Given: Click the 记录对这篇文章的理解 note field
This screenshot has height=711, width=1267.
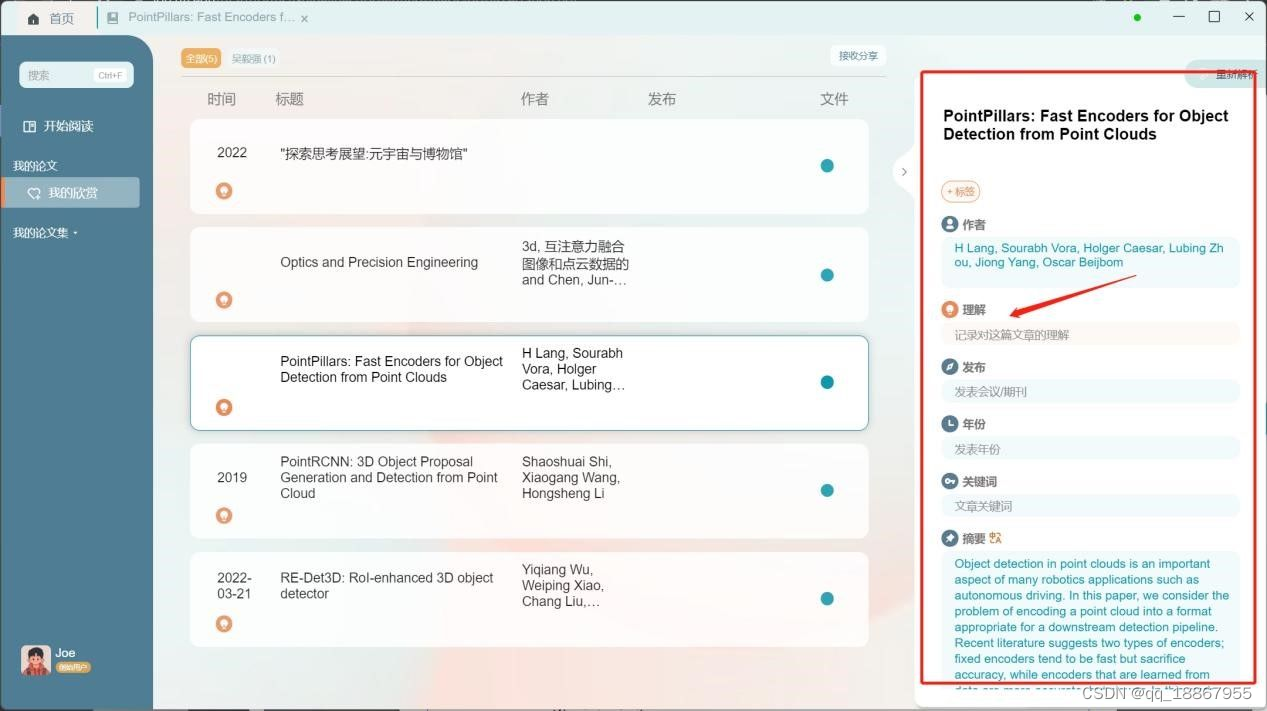Looking at the screenshot, I should pos(1090,334).
